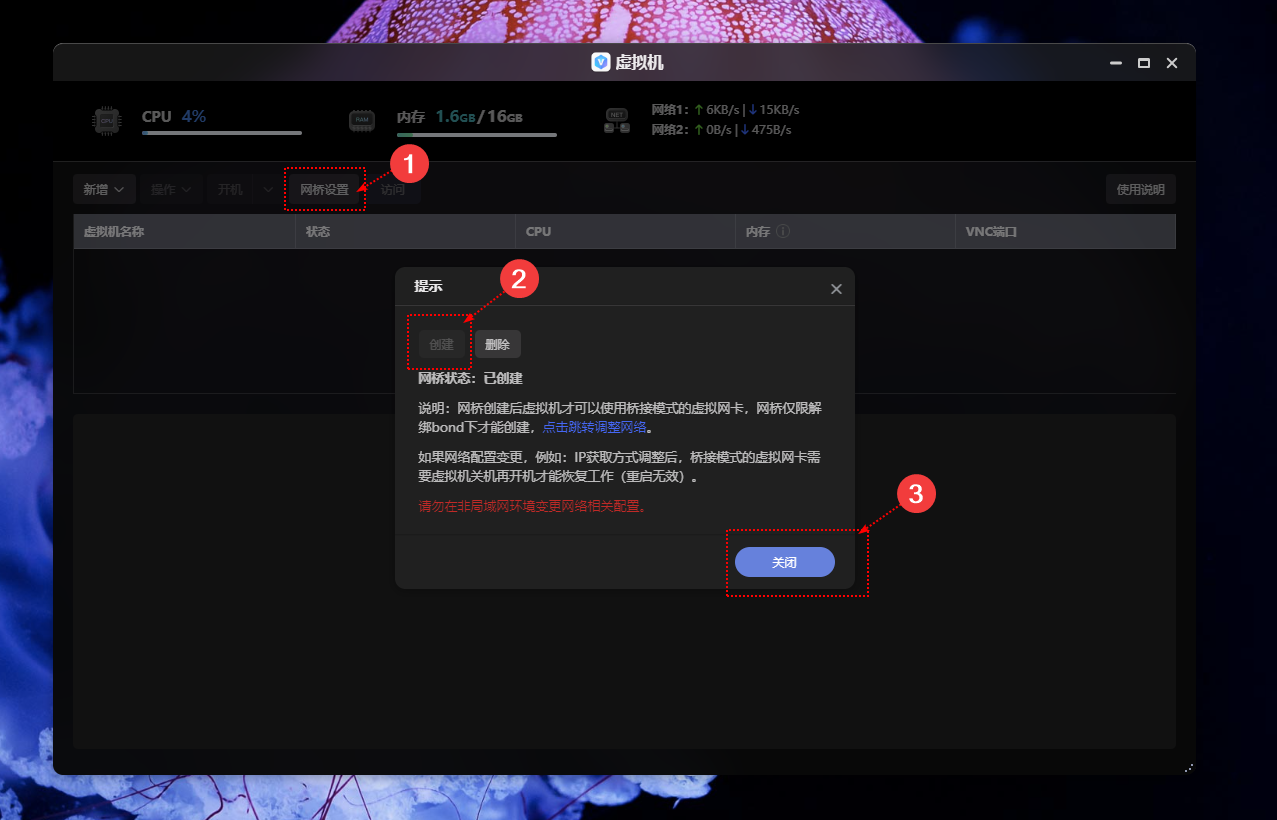Click the NET network adapter icon
The width and height of the screenshot is (1277, 820).
pyautogui.click(x=617, y=118)
